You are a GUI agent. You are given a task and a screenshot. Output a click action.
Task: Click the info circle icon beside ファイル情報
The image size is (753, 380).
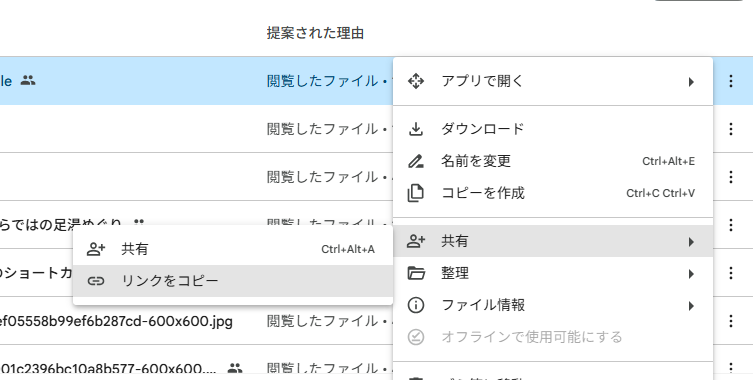click(x=415, y=306)
